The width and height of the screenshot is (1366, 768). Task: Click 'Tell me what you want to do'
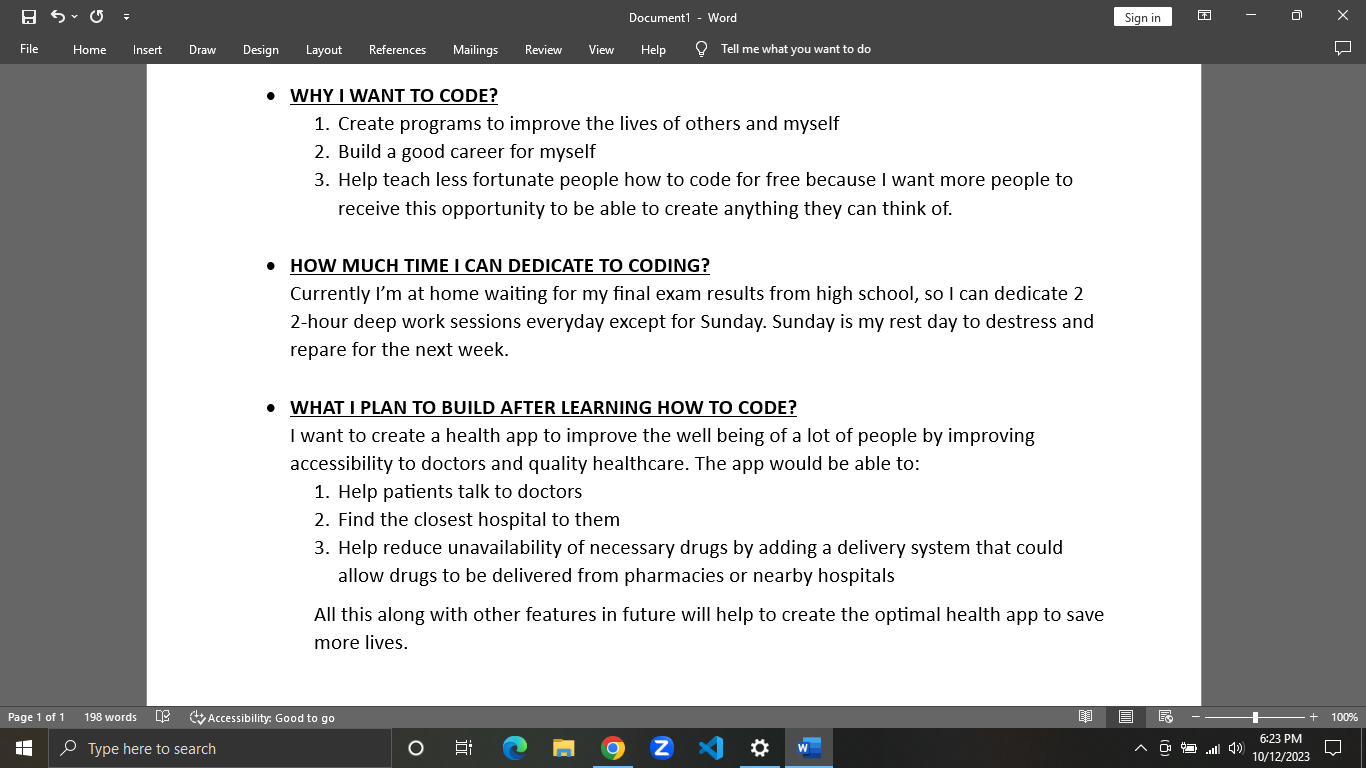click(x=795, y=49)
